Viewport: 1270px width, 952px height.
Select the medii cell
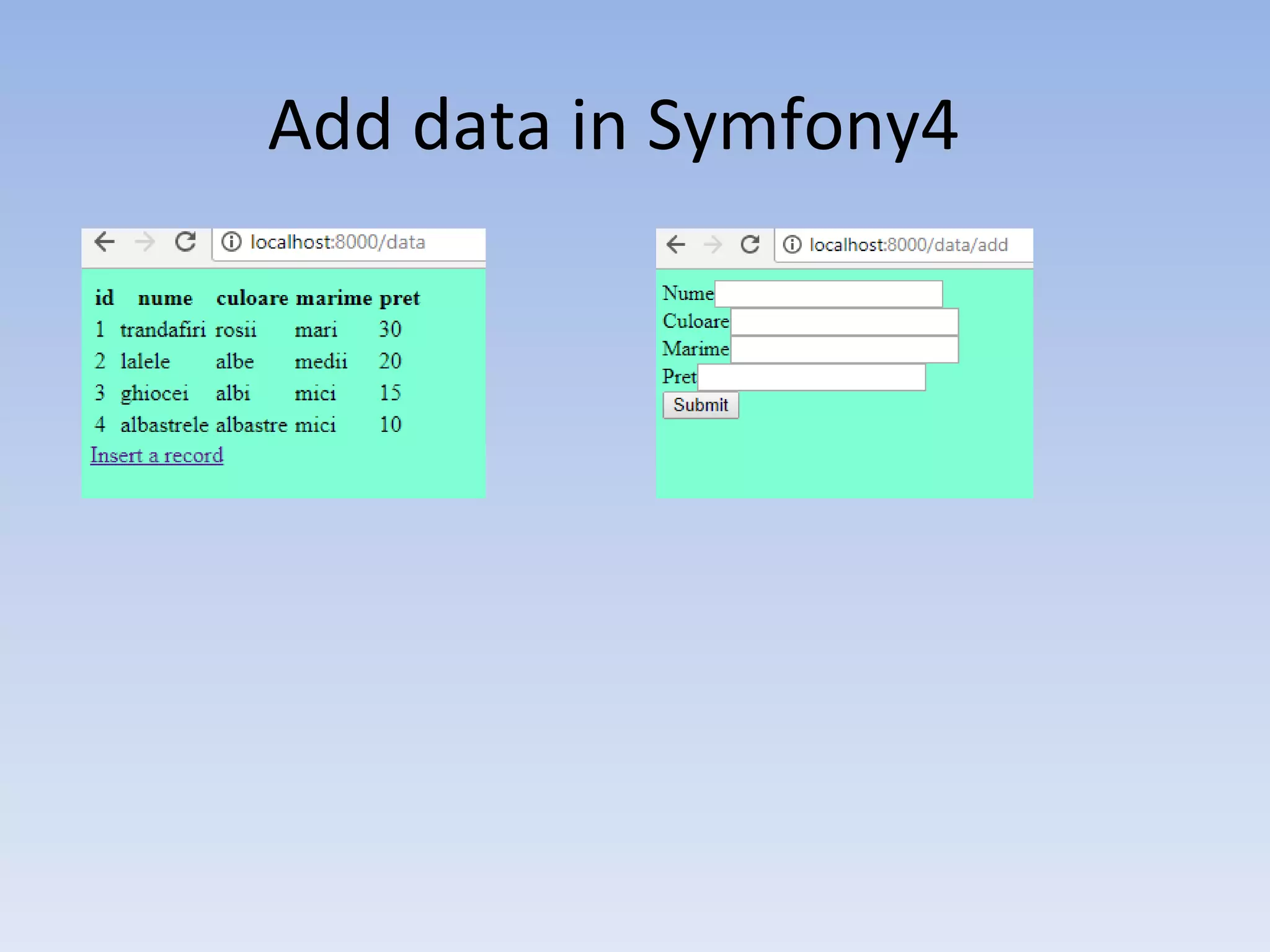click(321, 361)
